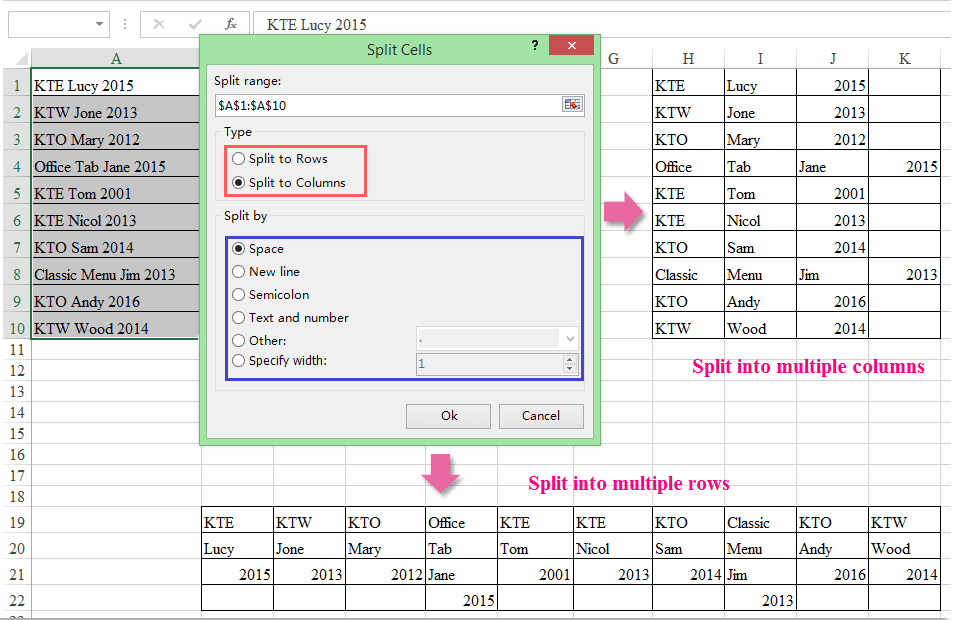Screen dimensions: 953x620
Task: Decrease the Specify width value with the down arrow
Action: click(569, 368)
